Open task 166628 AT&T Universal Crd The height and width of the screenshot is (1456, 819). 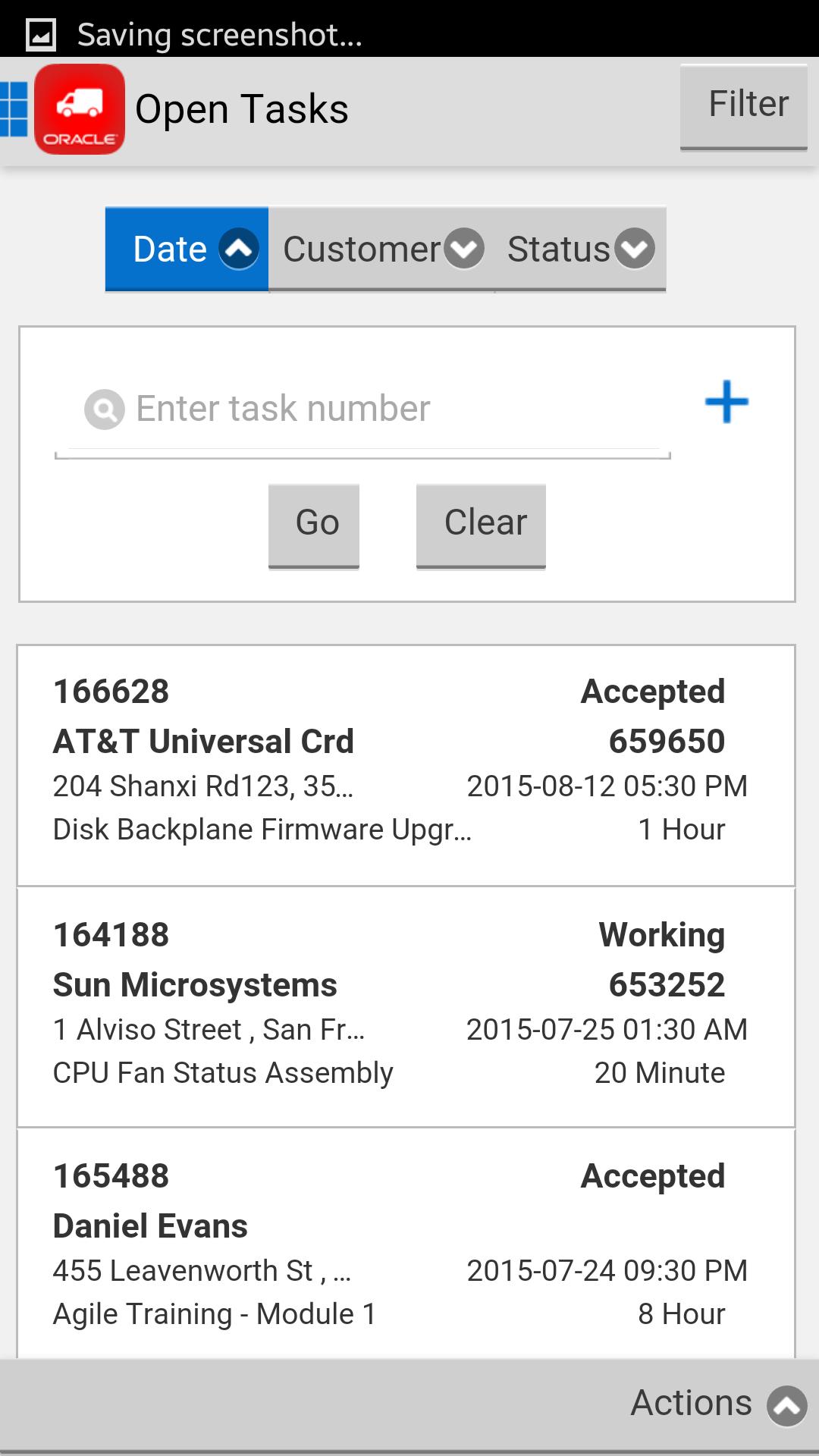click(x=406, y=765)
